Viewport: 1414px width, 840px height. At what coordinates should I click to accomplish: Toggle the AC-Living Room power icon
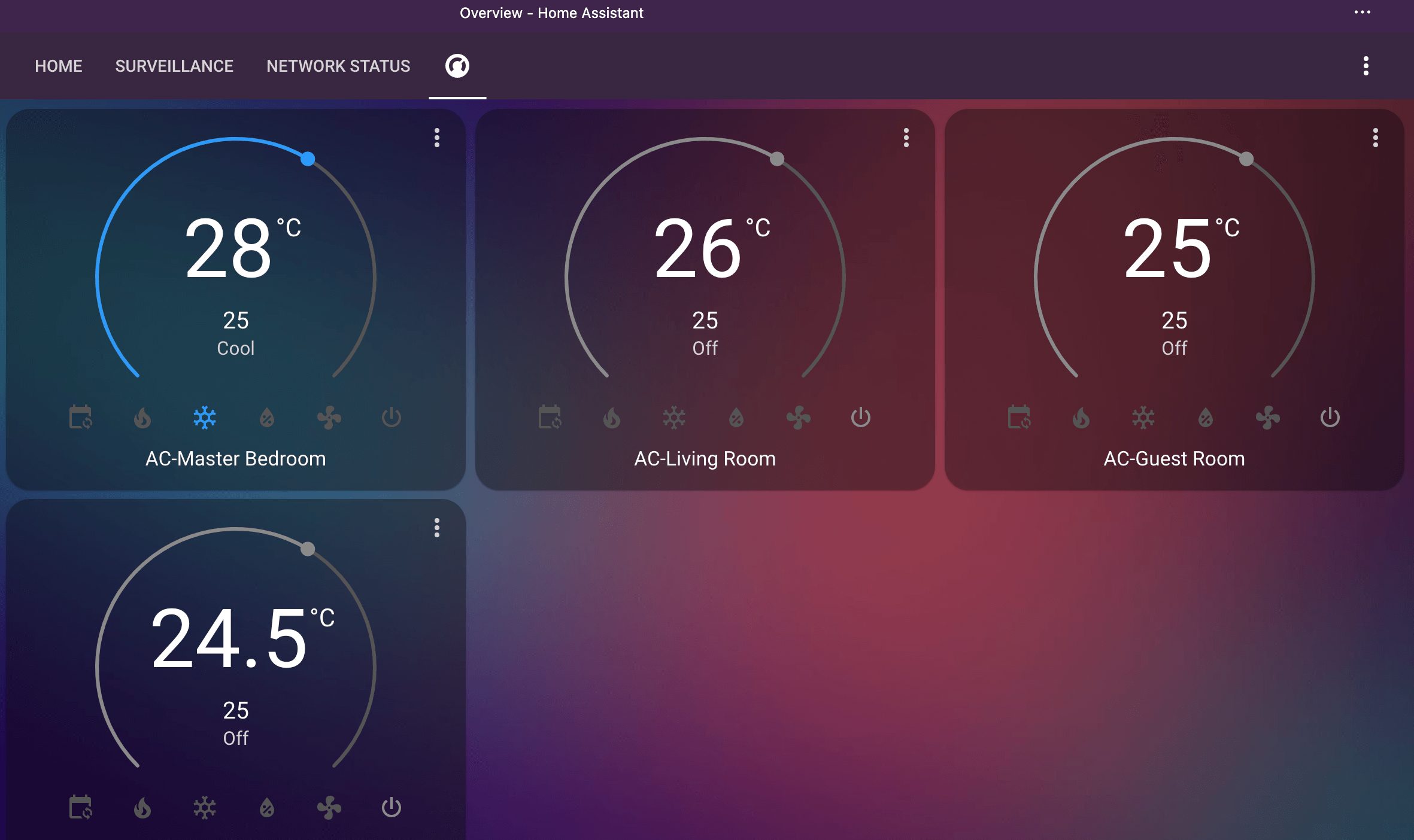(x=861, y=418)
